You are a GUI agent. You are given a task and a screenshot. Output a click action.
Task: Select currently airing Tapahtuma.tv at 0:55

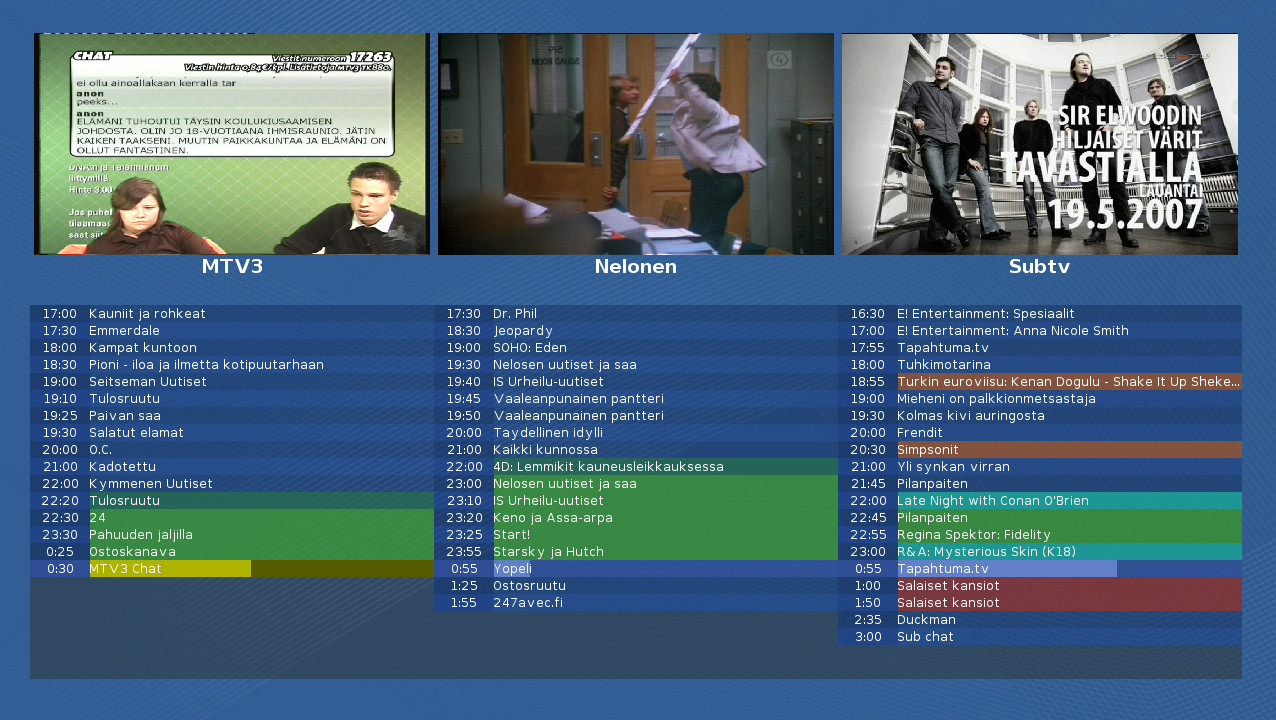[x=1040, y=569]
